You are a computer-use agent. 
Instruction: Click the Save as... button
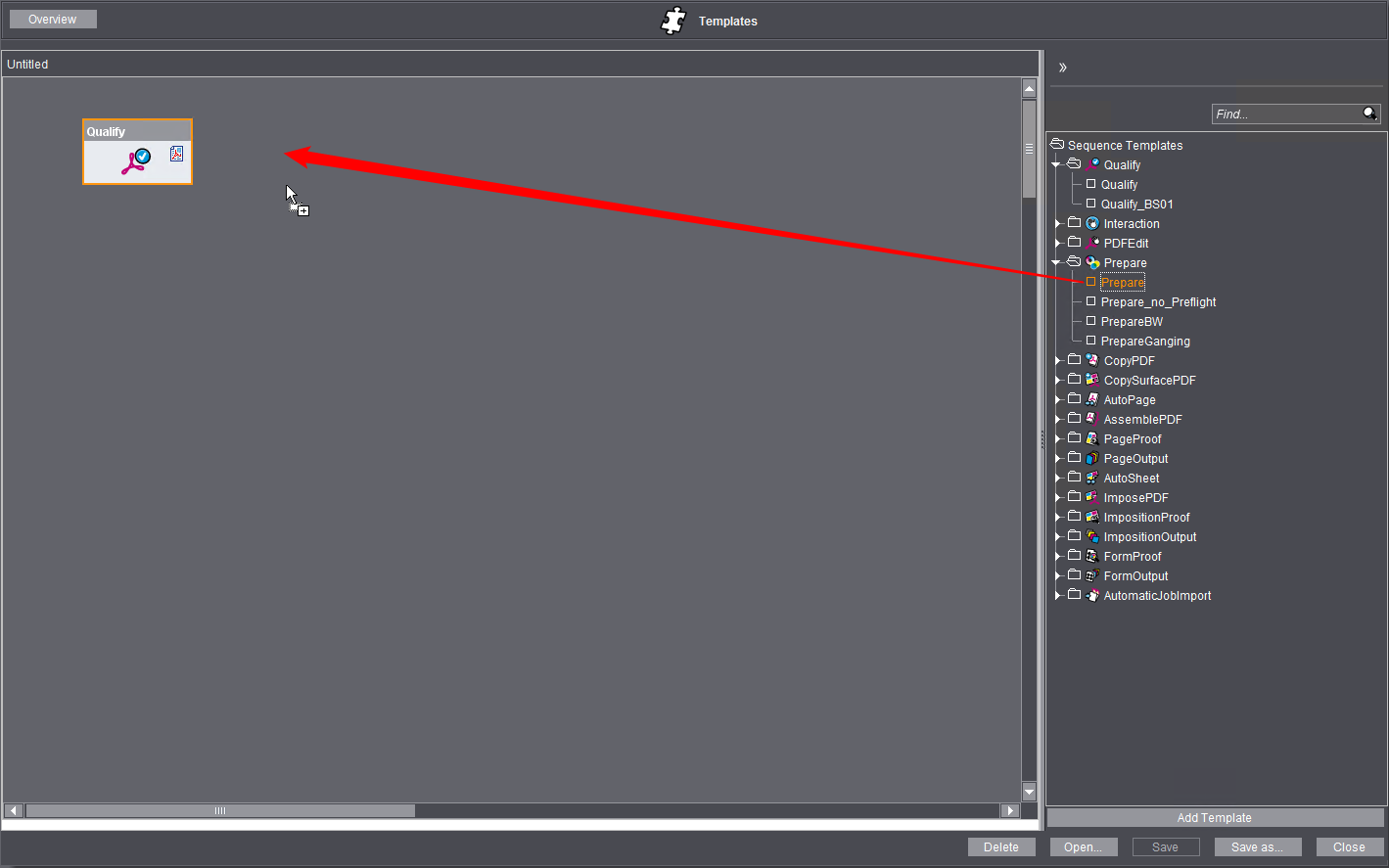pyautogui.click(x=1256, y=847)
